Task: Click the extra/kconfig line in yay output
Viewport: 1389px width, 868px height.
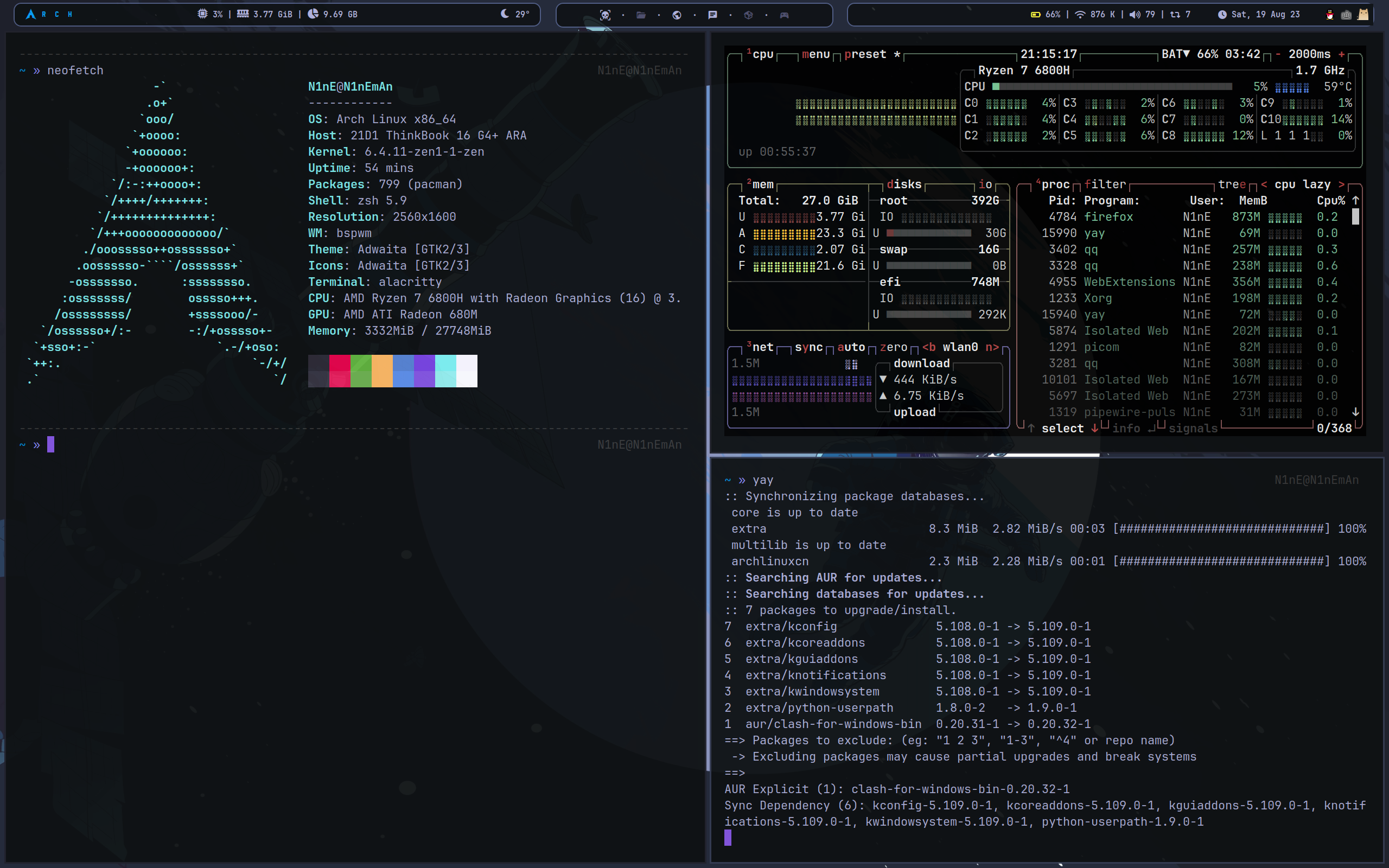Action: [907, 626]
